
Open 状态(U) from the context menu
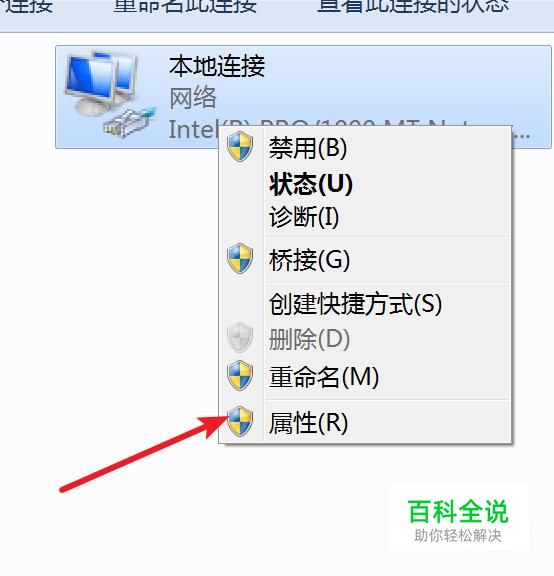point(310,184)
